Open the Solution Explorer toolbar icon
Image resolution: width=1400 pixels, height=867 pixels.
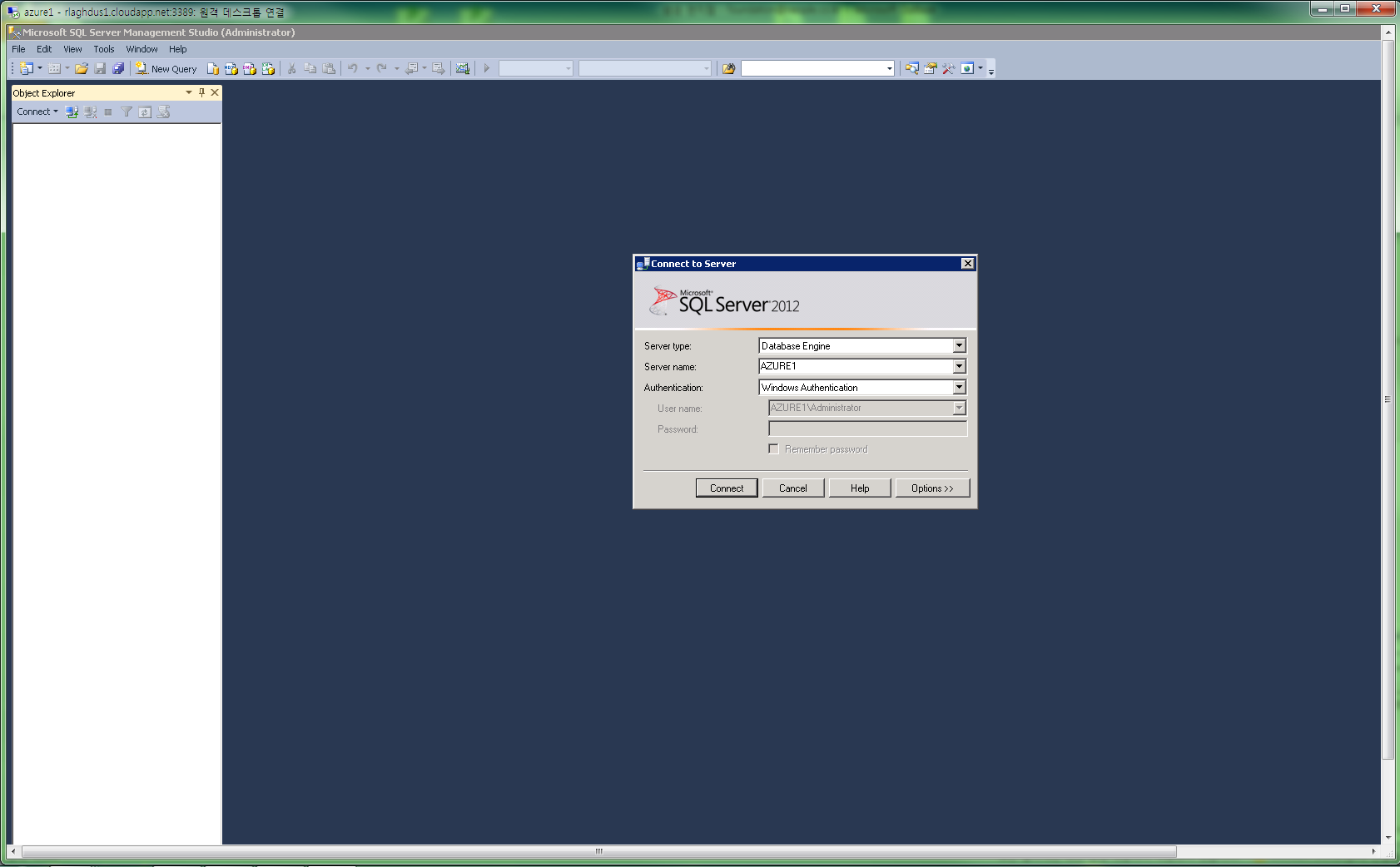tap(912, 68)
